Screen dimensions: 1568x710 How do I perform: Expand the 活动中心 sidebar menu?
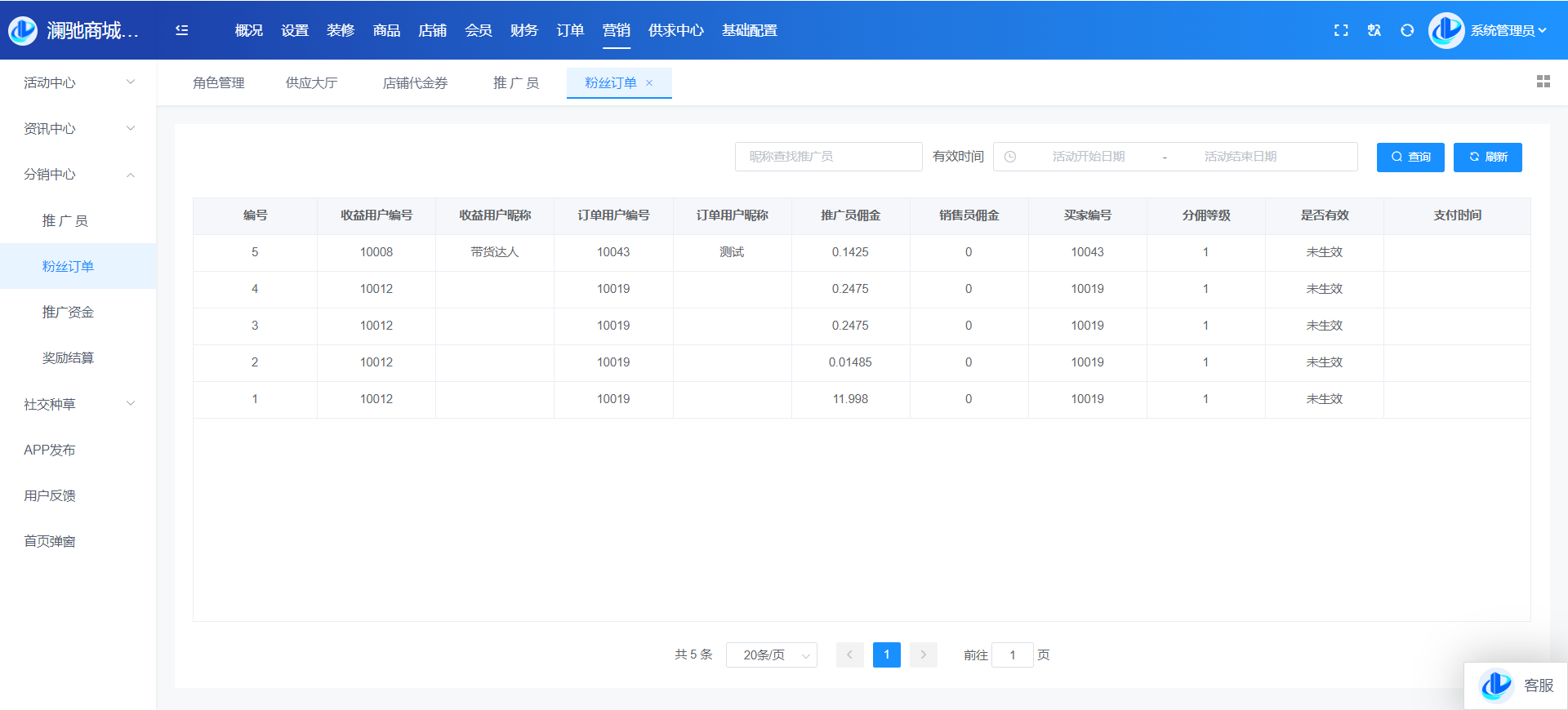click(x=78, y=82)
